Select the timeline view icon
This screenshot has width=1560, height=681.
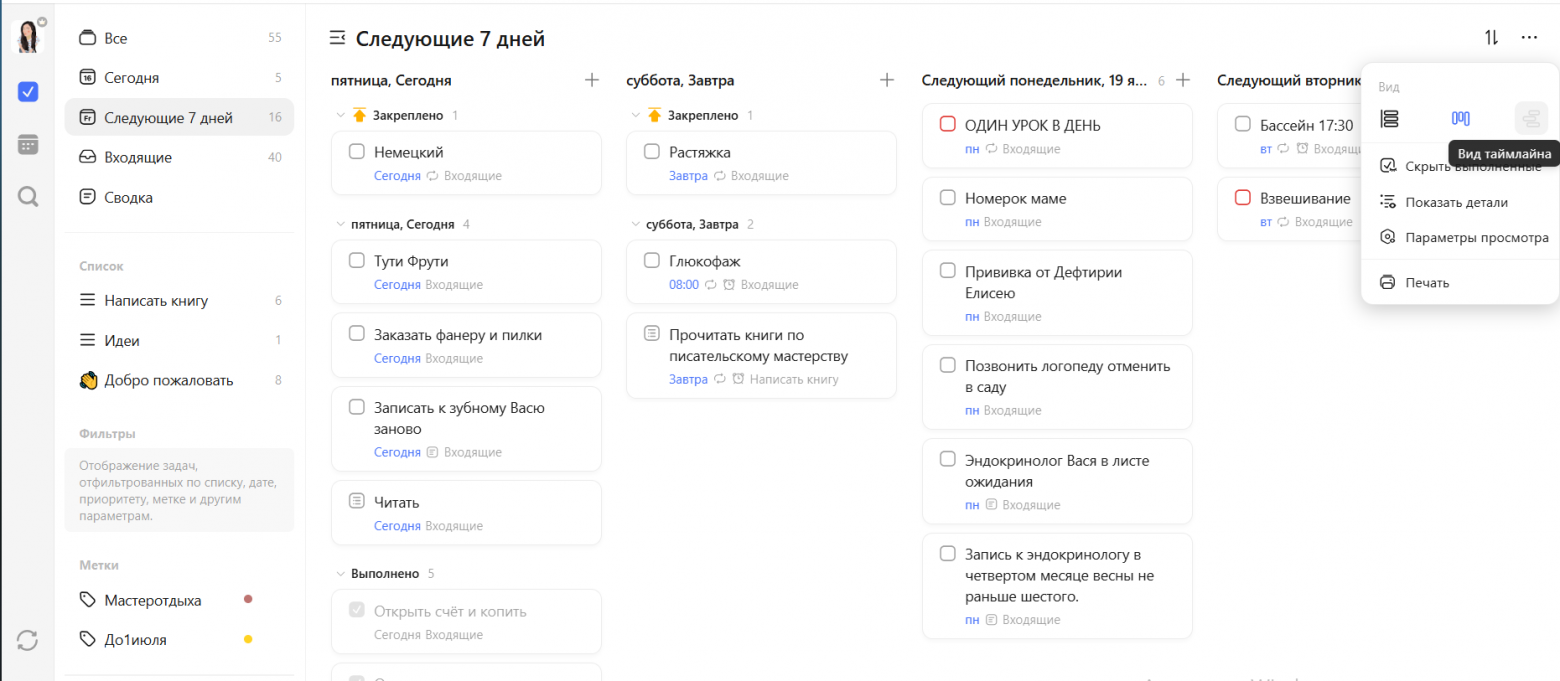tap(1530, 119)
